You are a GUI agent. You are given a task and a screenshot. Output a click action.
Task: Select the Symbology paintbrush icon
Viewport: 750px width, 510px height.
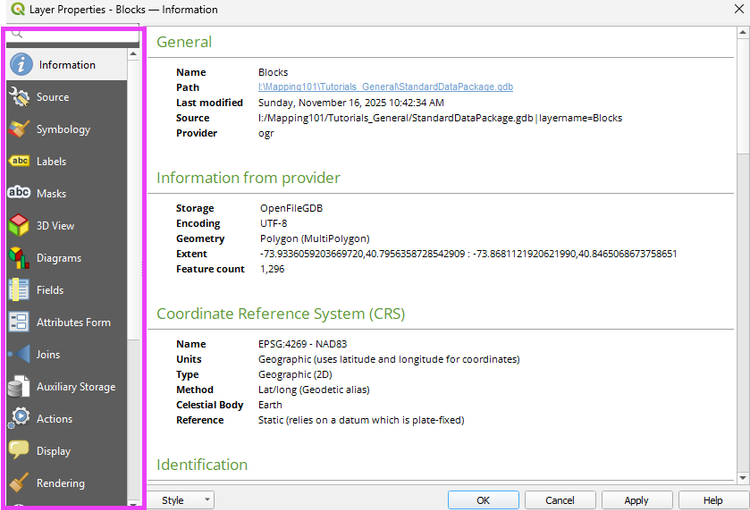[19, 129]
